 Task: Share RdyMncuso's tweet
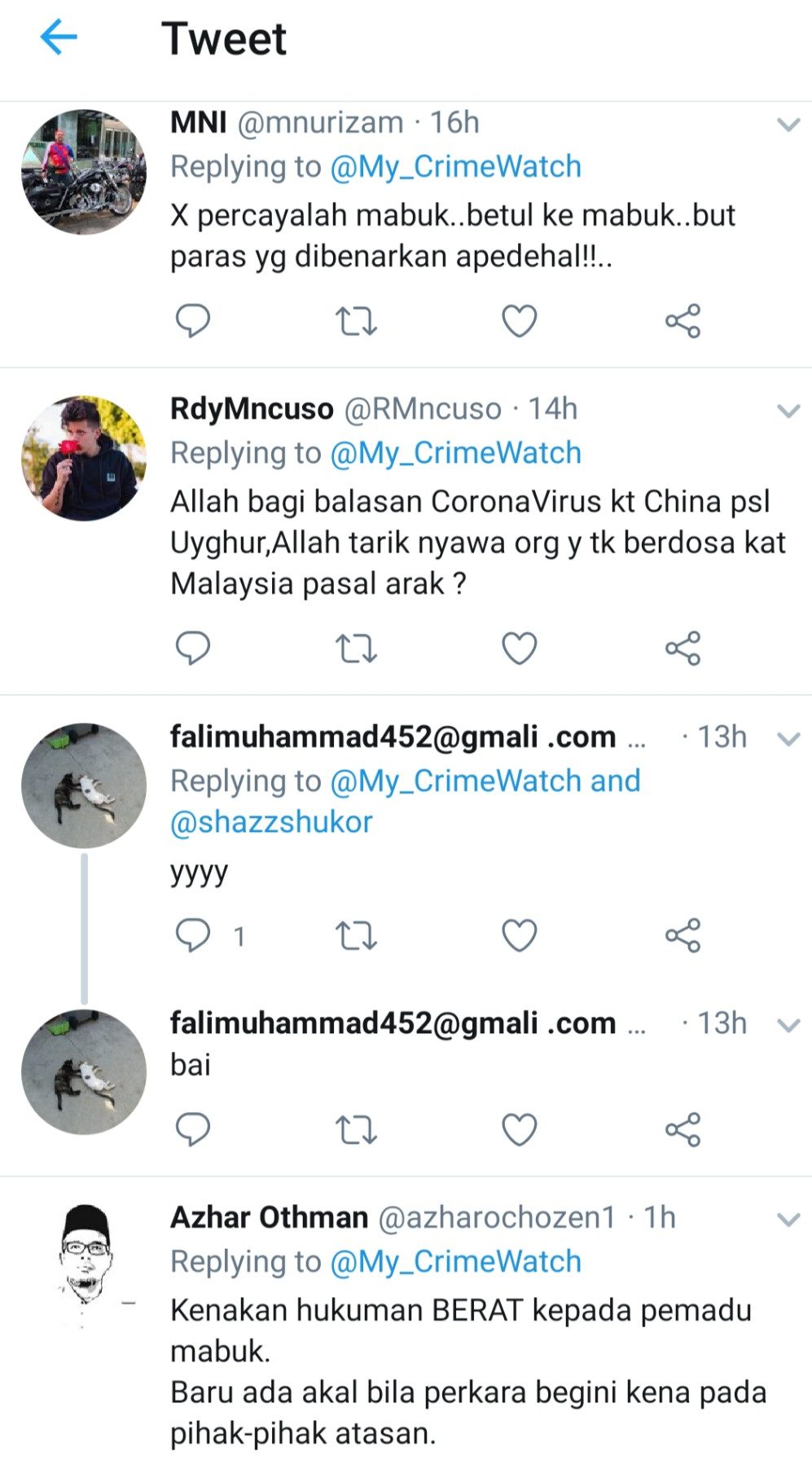tap(683, 649)
